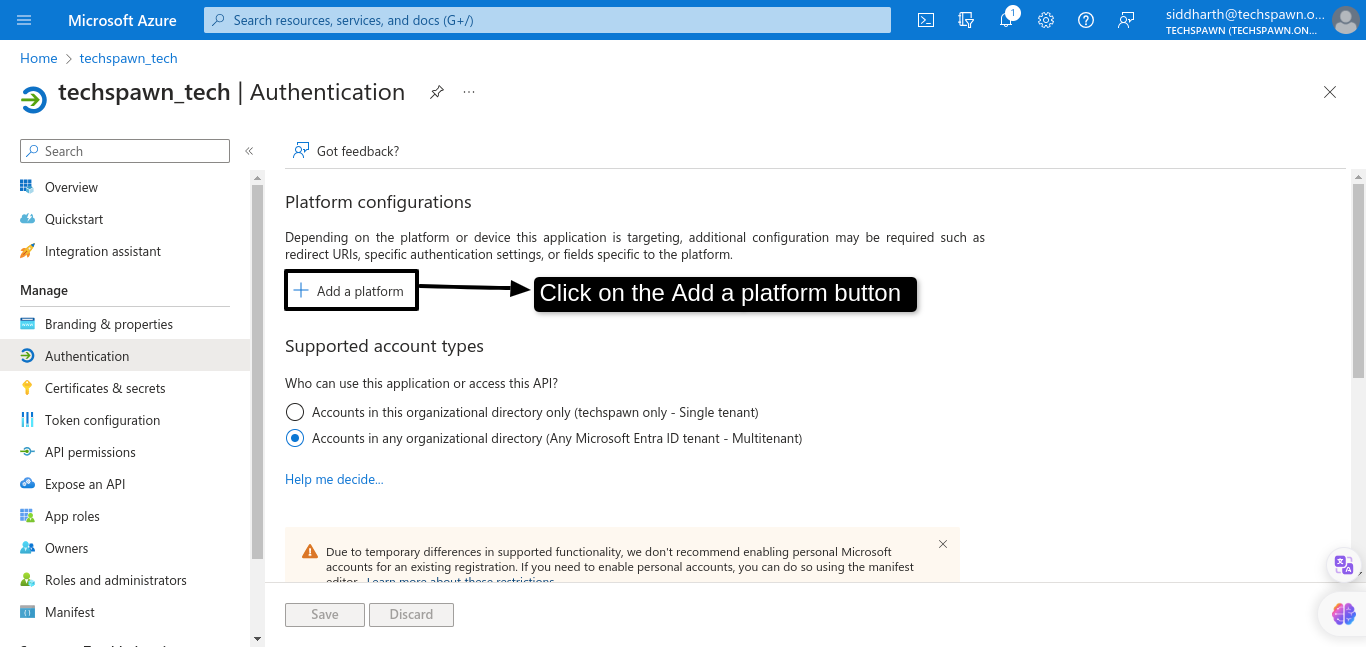Click the top search resources field

pyautogui.click(x=547, y=20)
